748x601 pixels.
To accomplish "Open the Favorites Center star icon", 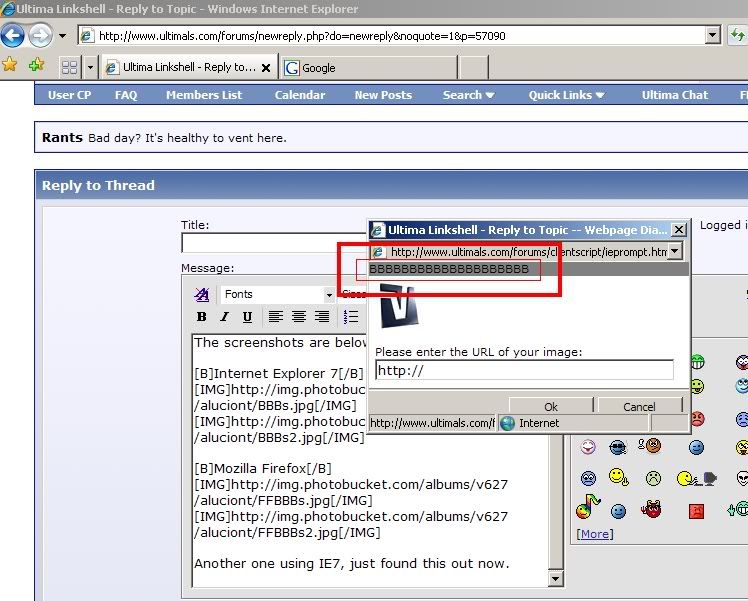I will point(10,64).
